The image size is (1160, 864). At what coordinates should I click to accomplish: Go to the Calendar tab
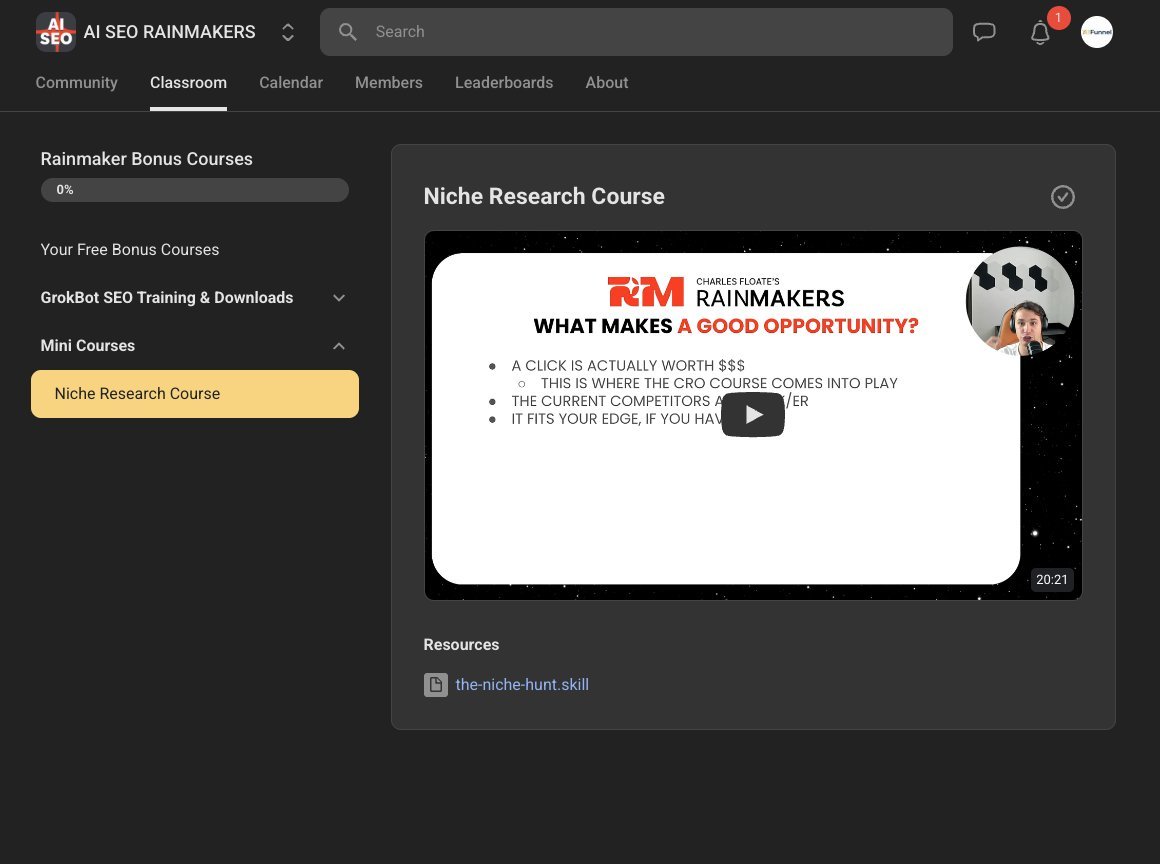(291, 83)
